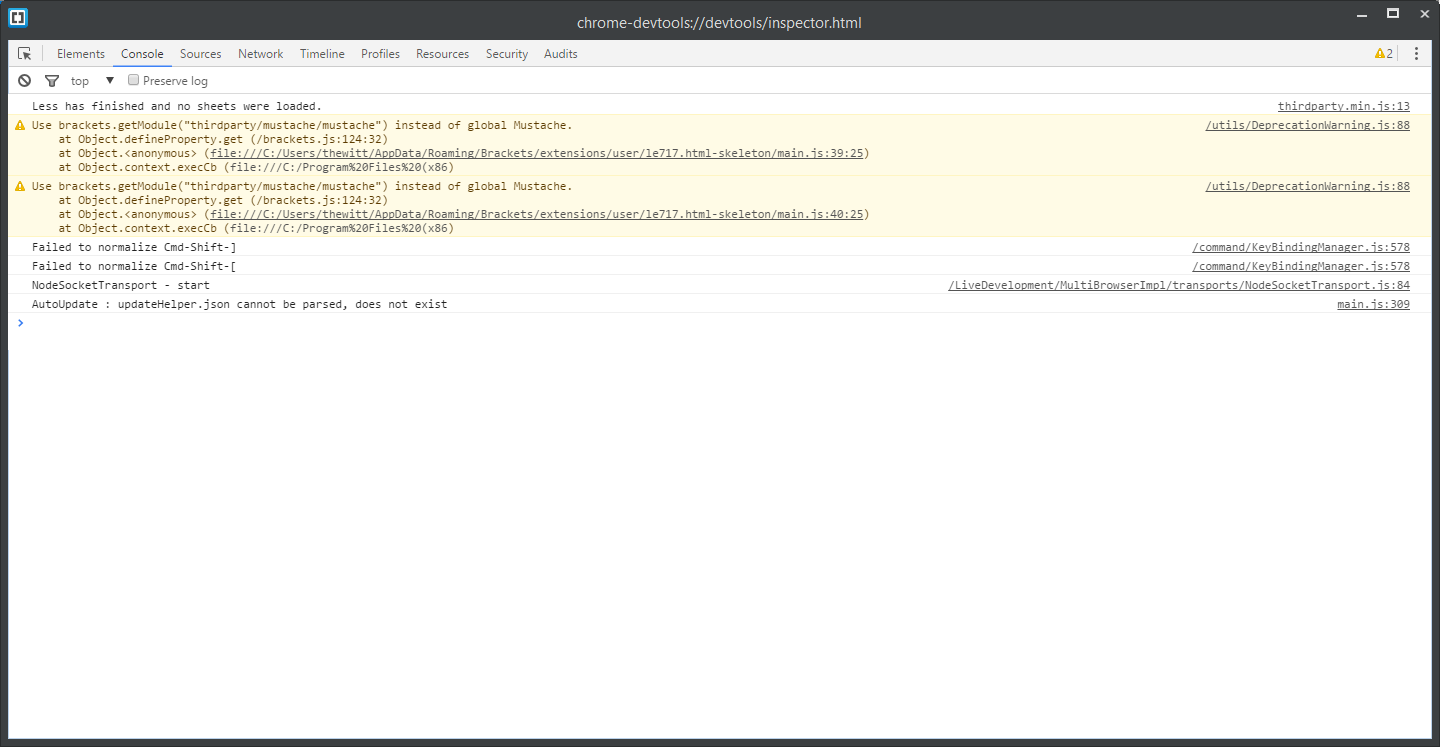
Task: Click the blue console prompt chevron
Action: (20, 322)
